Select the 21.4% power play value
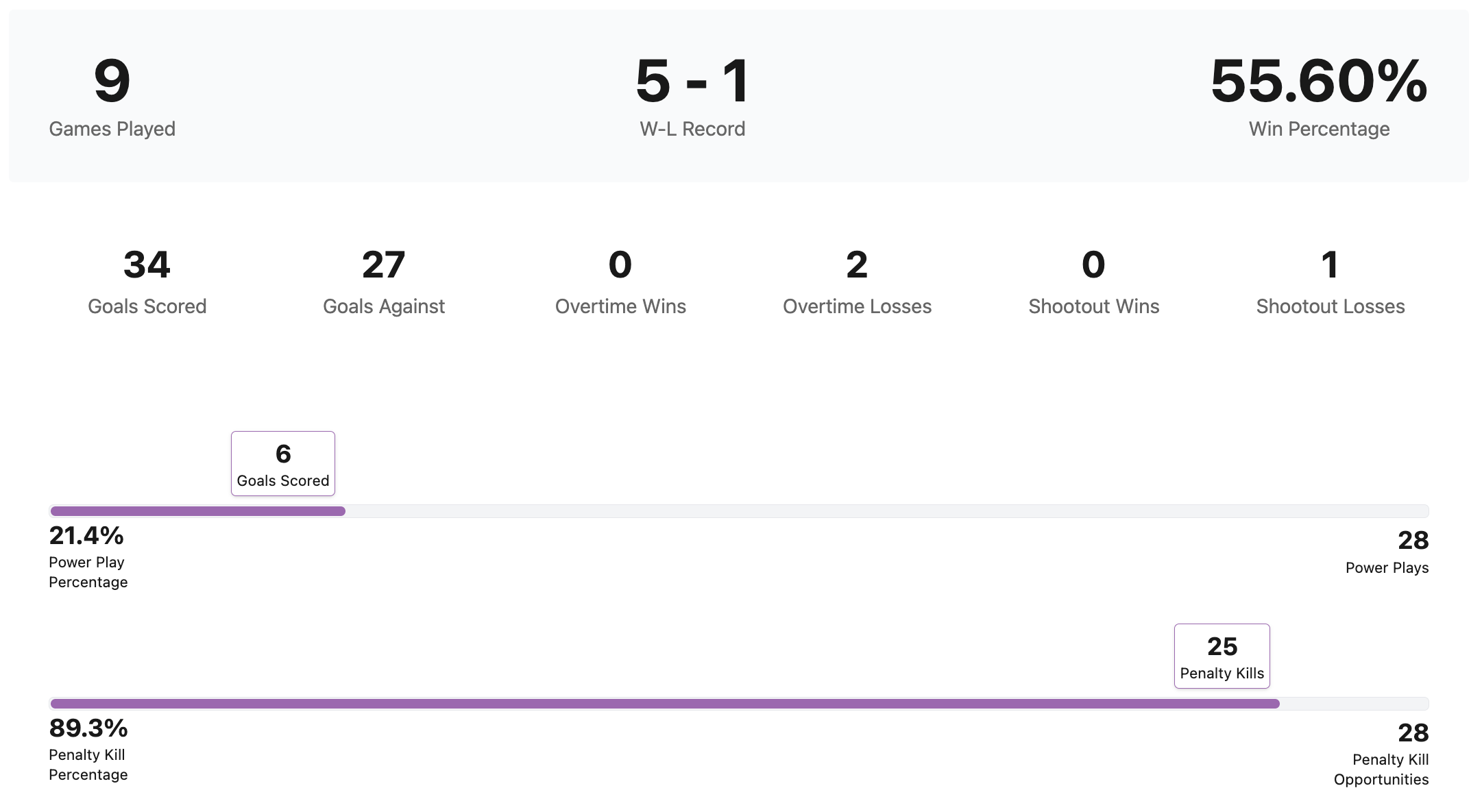Image resolution: width=1482 pixels, height=812 pixels. [86, 536]
